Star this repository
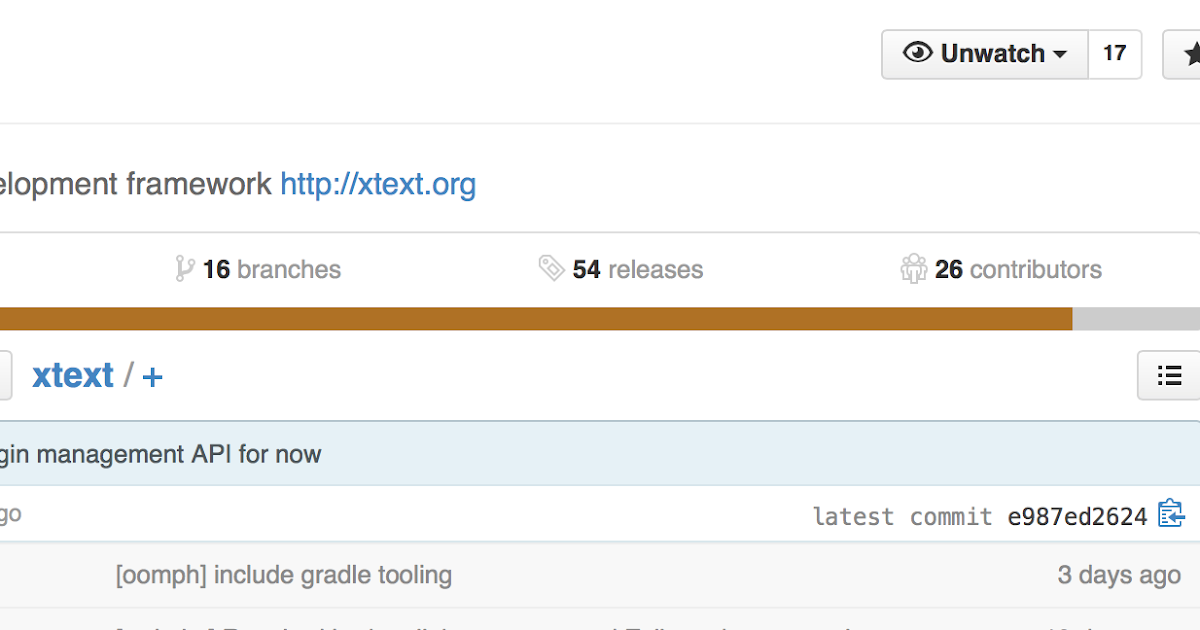 [x=1190, y=54]
